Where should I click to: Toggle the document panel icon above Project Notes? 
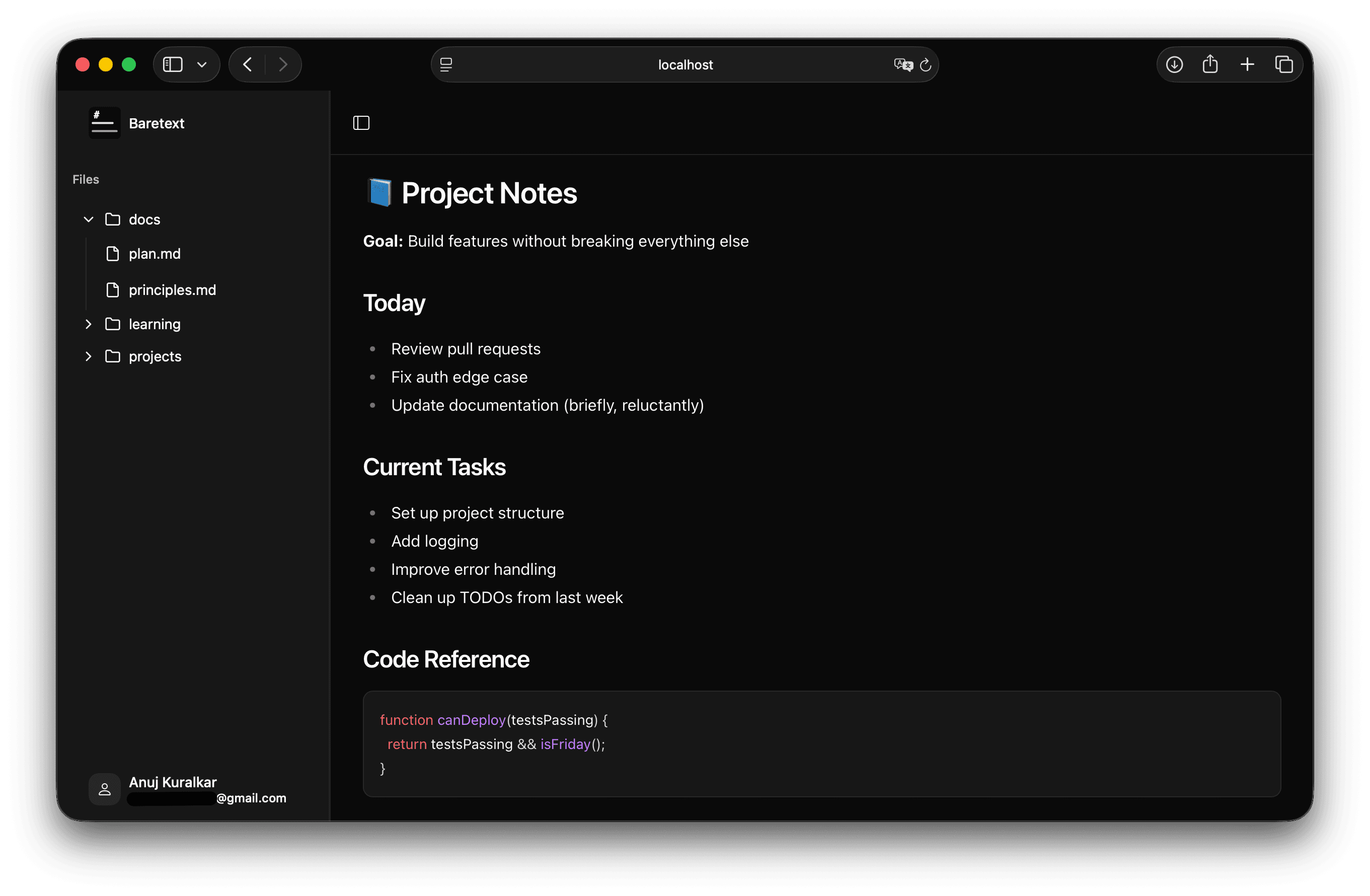361,123
